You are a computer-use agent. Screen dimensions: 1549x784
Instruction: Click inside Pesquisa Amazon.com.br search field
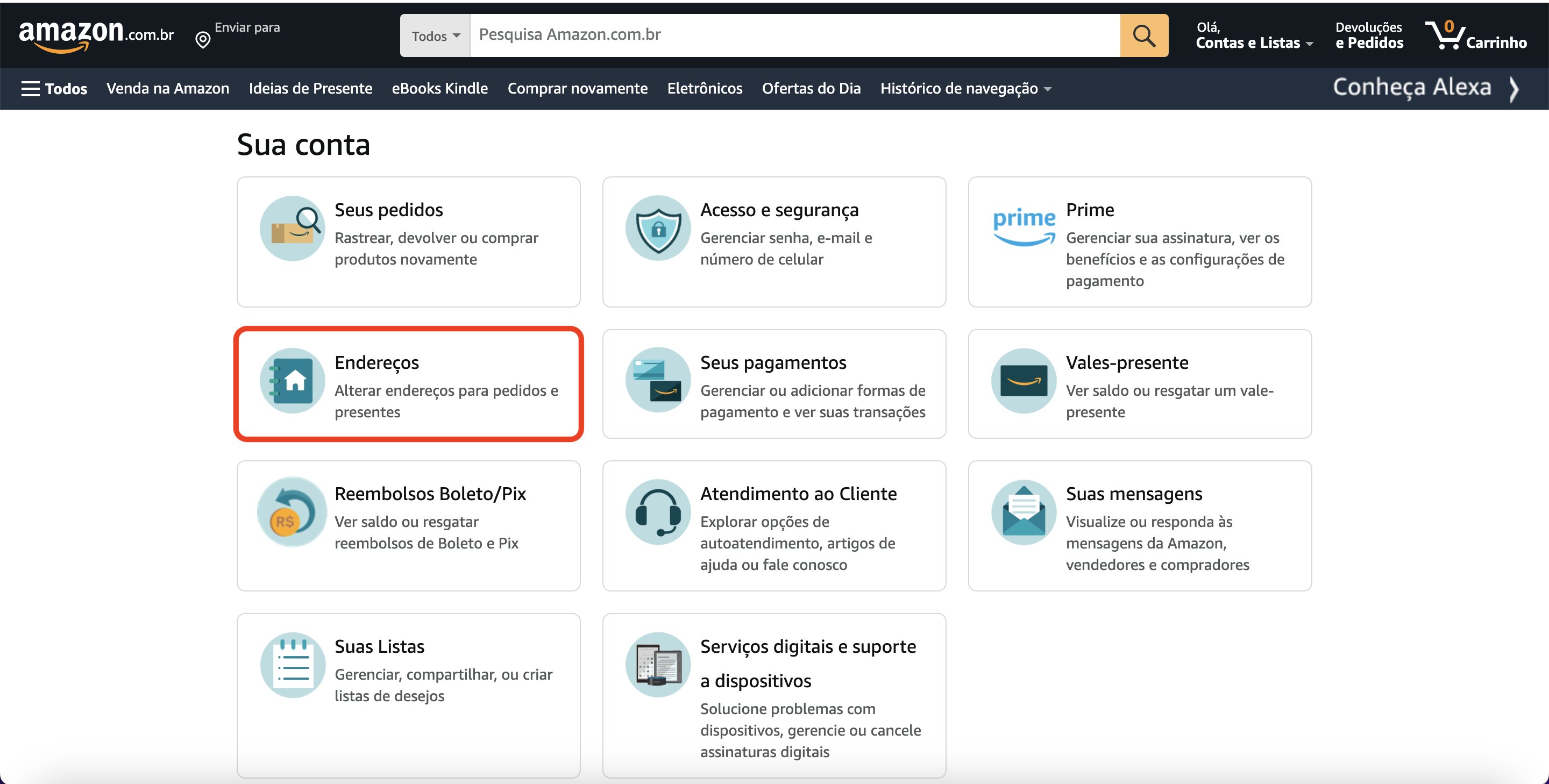795,35
